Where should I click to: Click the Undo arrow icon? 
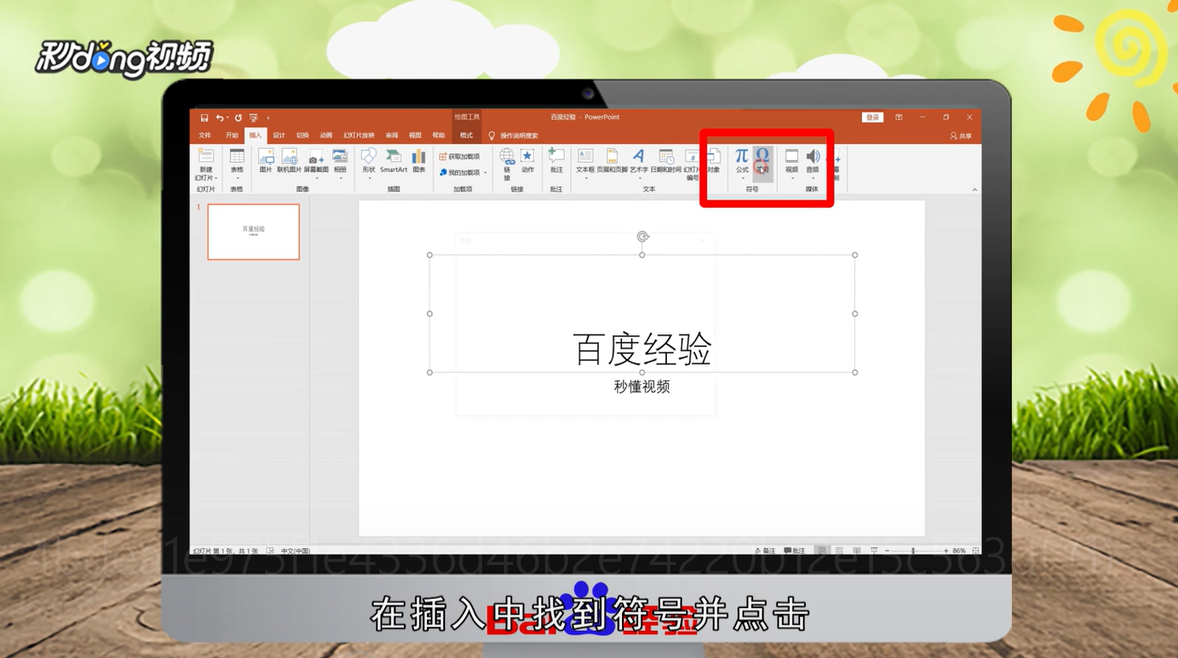(219, 118)
